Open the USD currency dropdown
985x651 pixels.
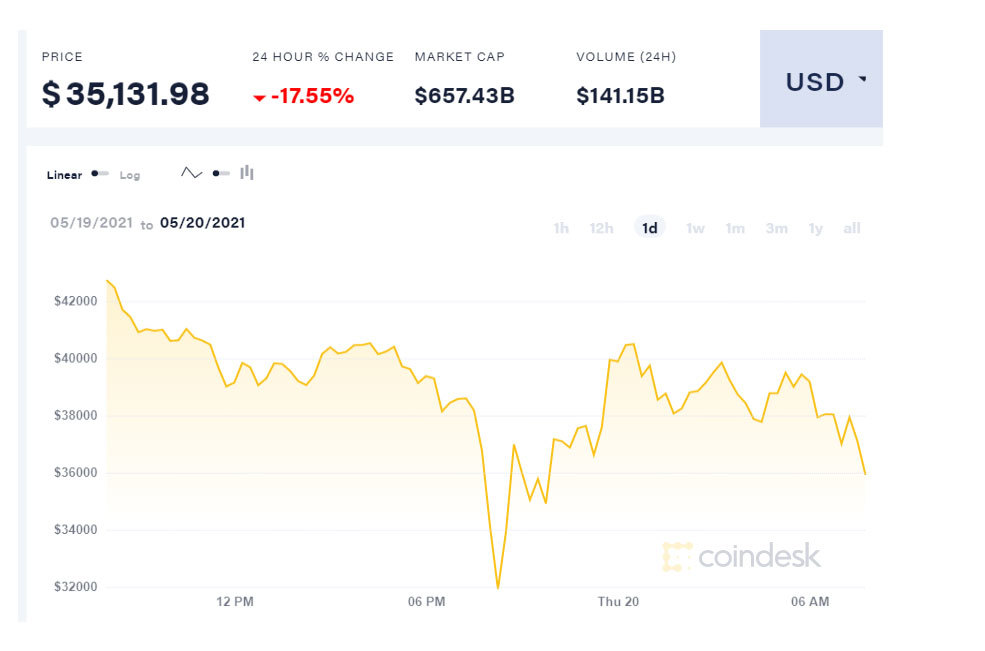(820, 80)
